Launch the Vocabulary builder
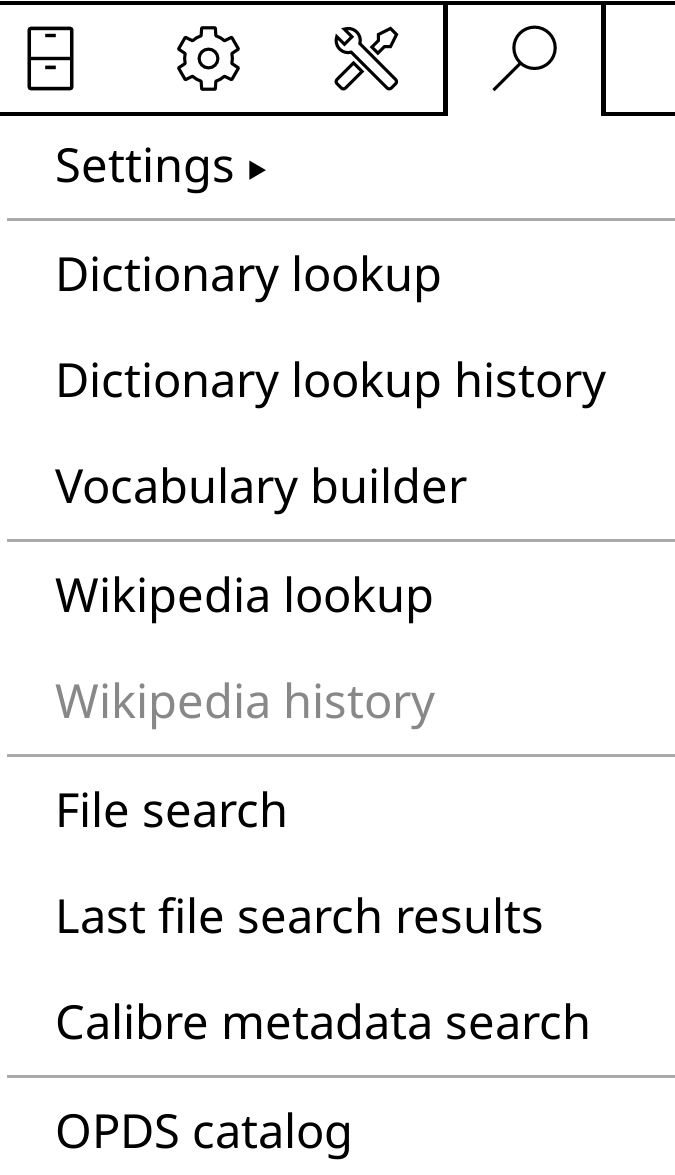675x1175 pixels. (x=261, y=487)
